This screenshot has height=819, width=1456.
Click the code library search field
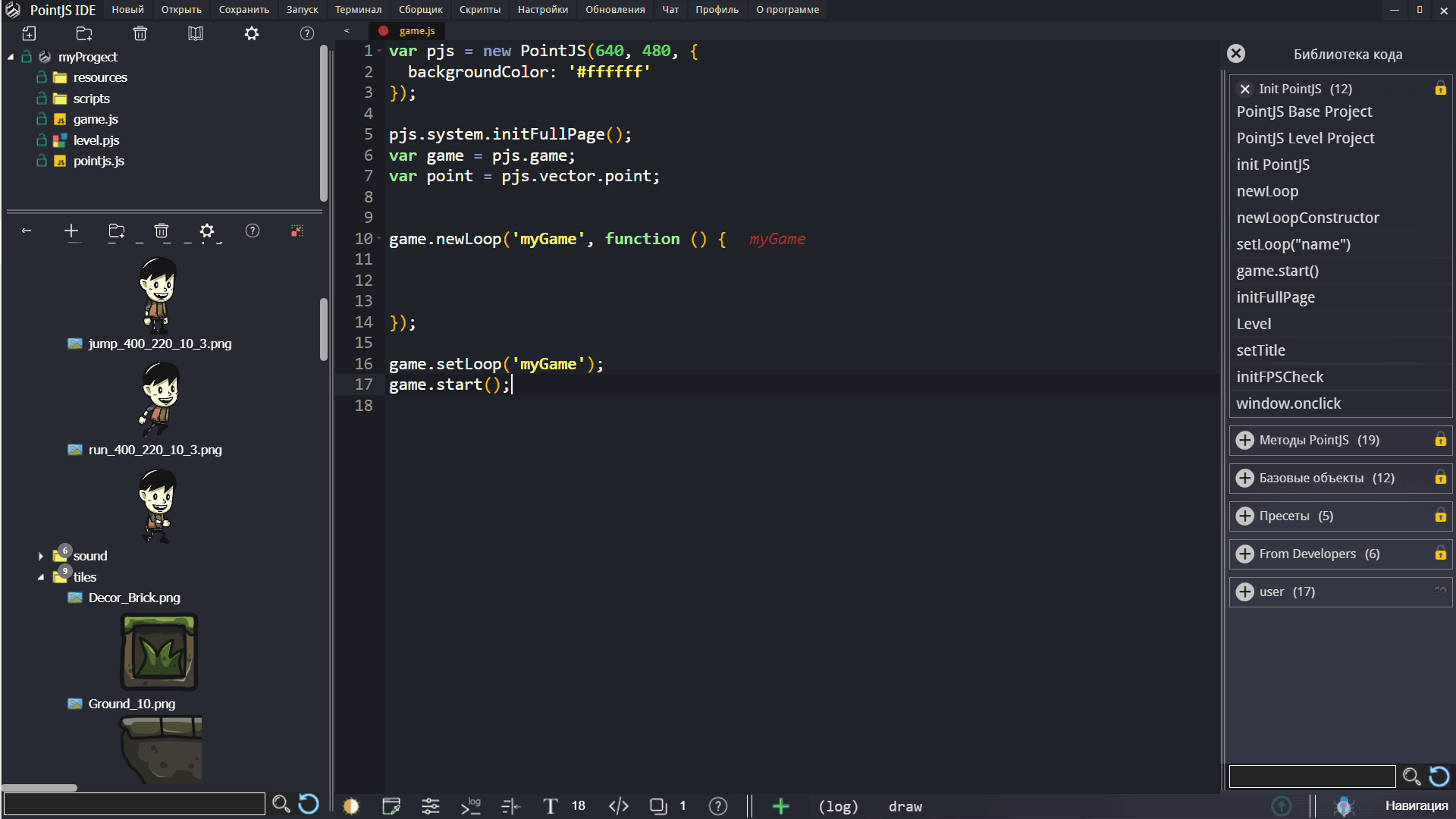click(1312, 776)
